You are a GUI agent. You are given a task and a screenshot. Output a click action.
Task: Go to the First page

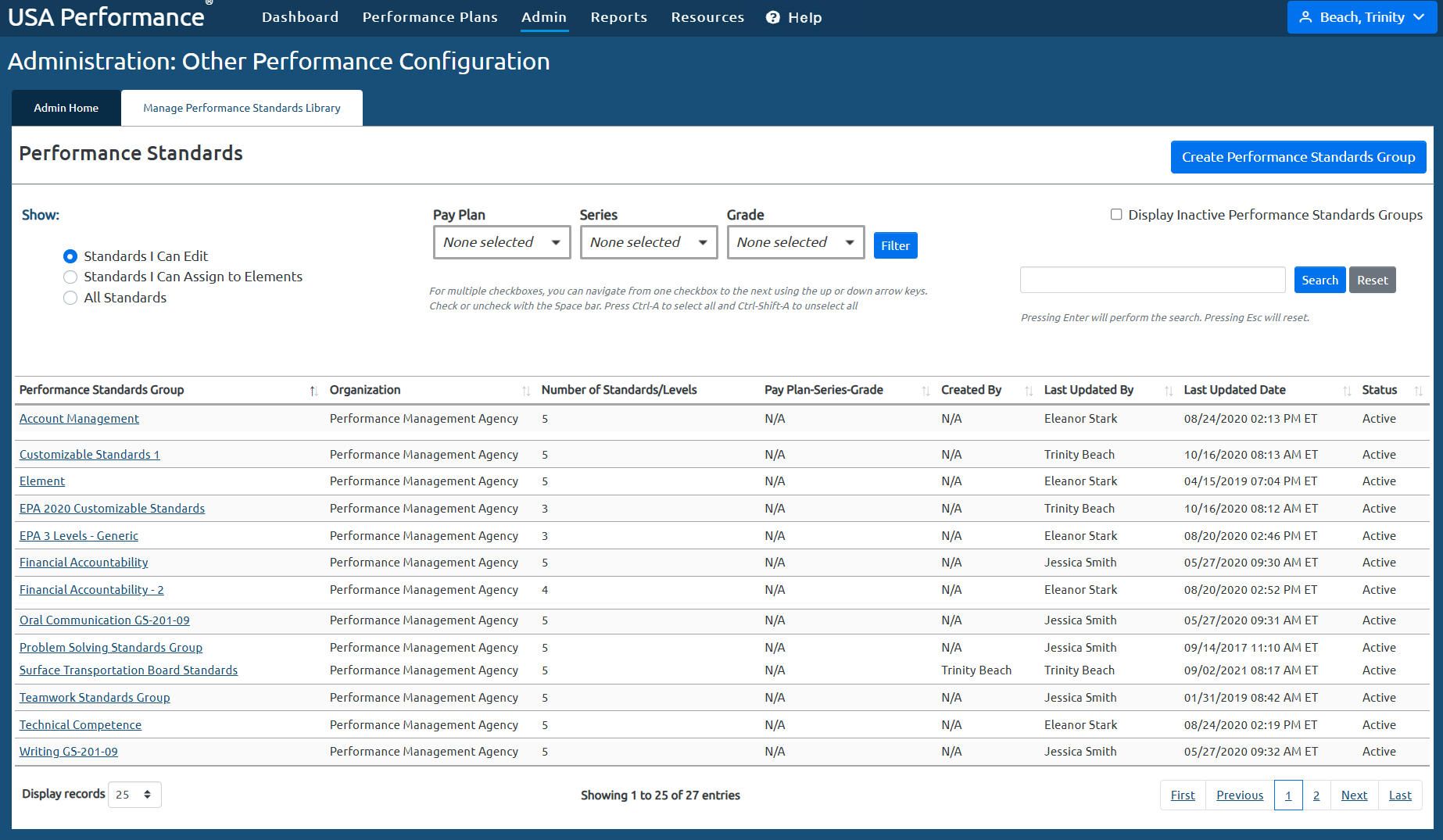coord(1183,795)
